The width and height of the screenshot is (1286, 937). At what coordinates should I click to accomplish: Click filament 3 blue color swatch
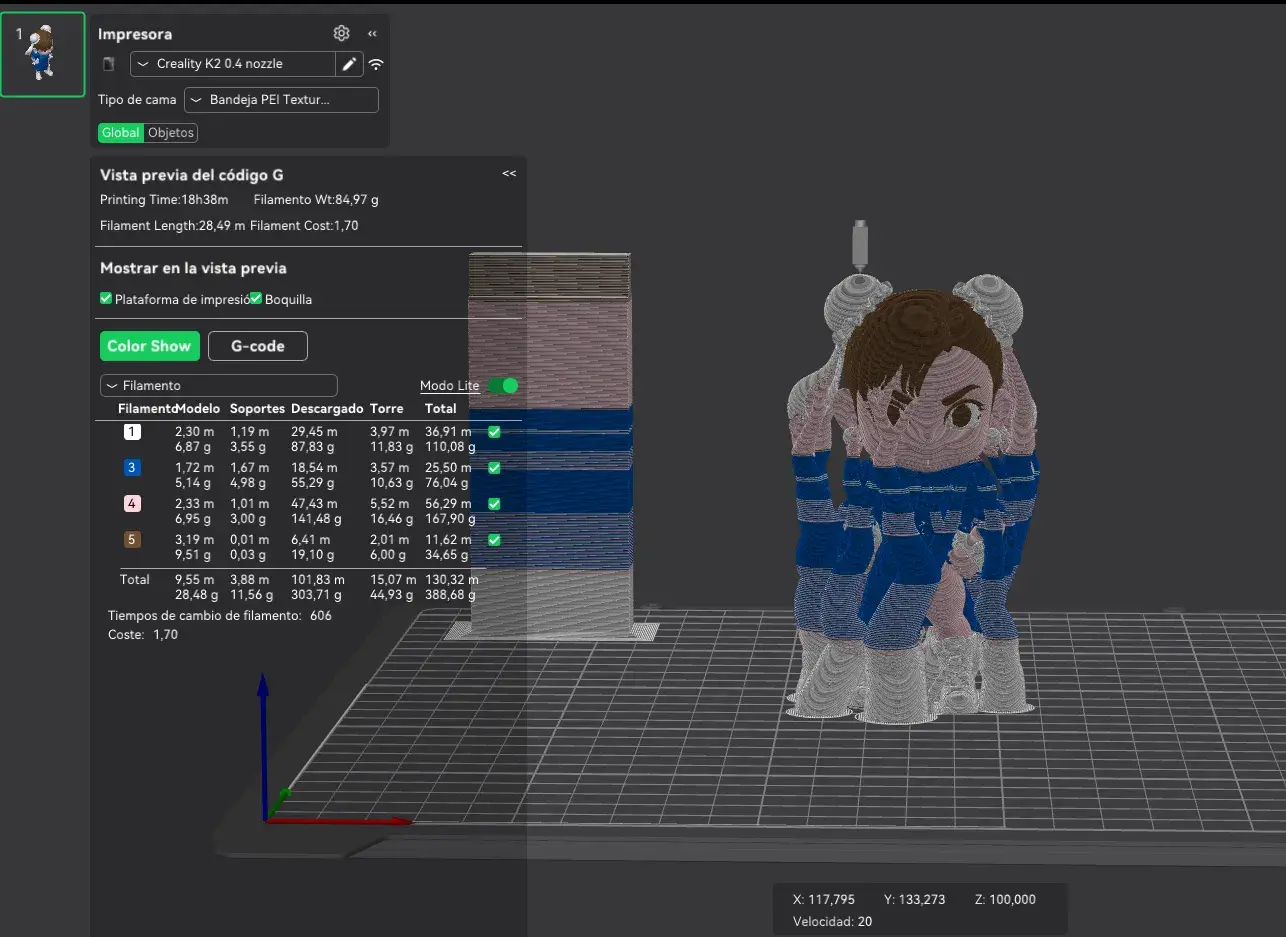click(x=133, y=468)
